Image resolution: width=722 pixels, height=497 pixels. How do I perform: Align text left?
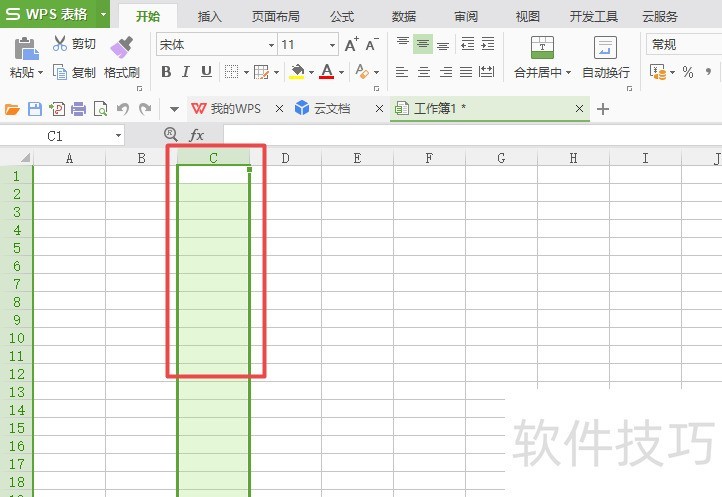(x=402, y=72)
